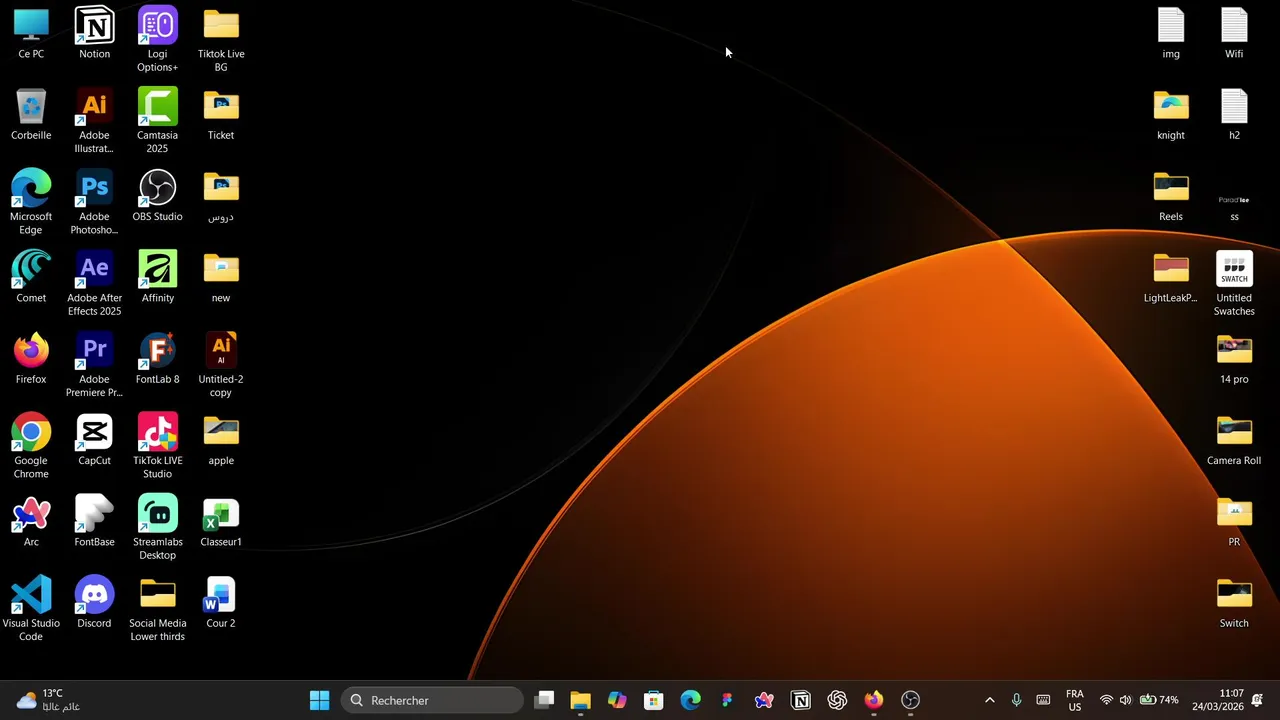Select the Arc browser desktop icon
The width and height of the screenshot is (1280, 720).
[31, 520]
